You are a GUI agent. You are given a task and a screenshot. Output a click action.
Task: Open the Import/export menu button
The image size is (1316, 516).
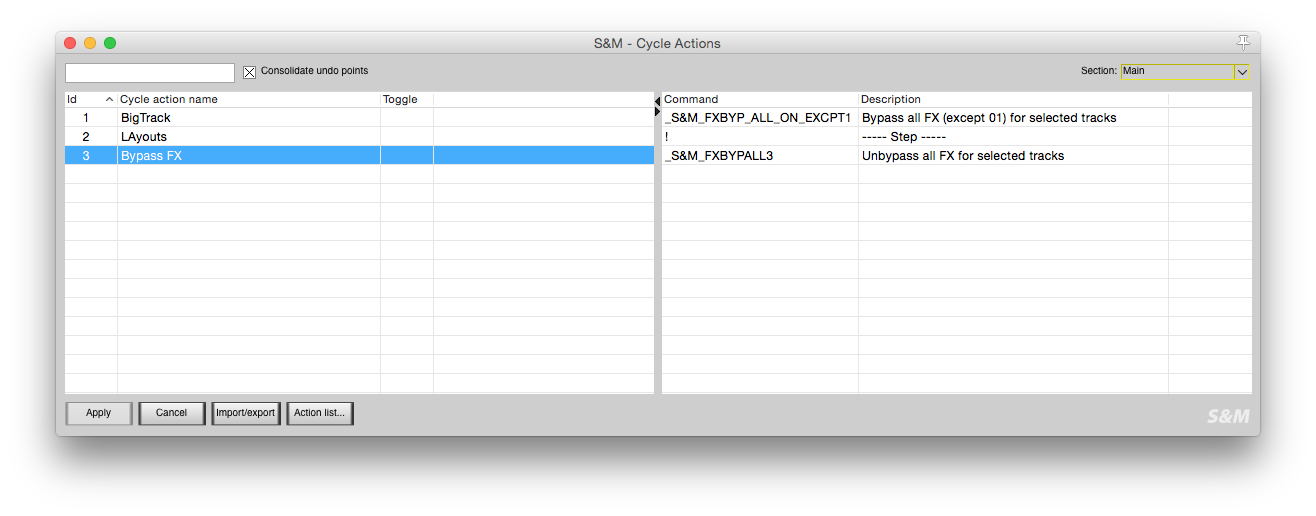point(246,413)
